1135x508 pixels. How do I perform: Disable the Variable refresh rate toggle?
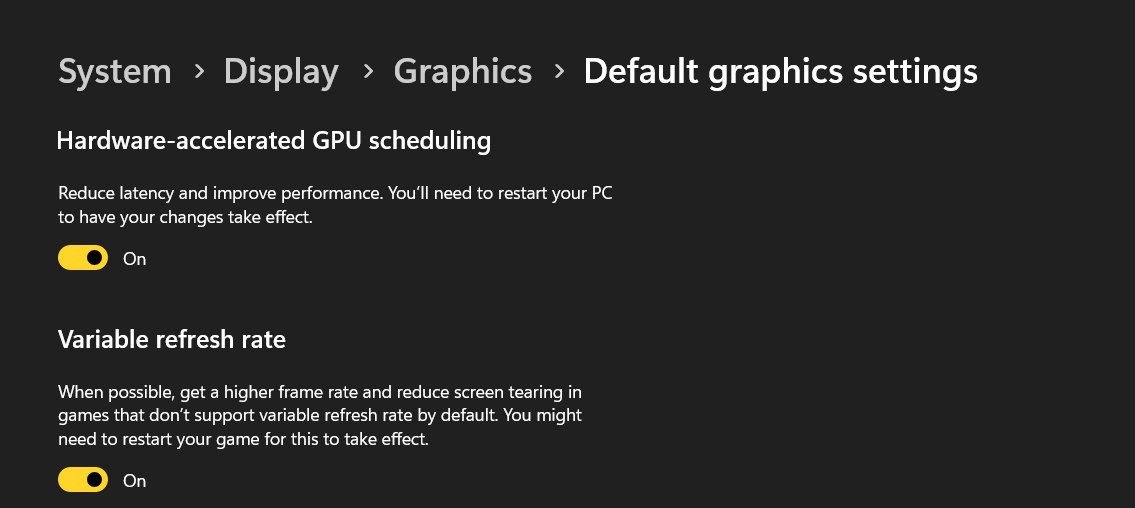click(83, 481)
